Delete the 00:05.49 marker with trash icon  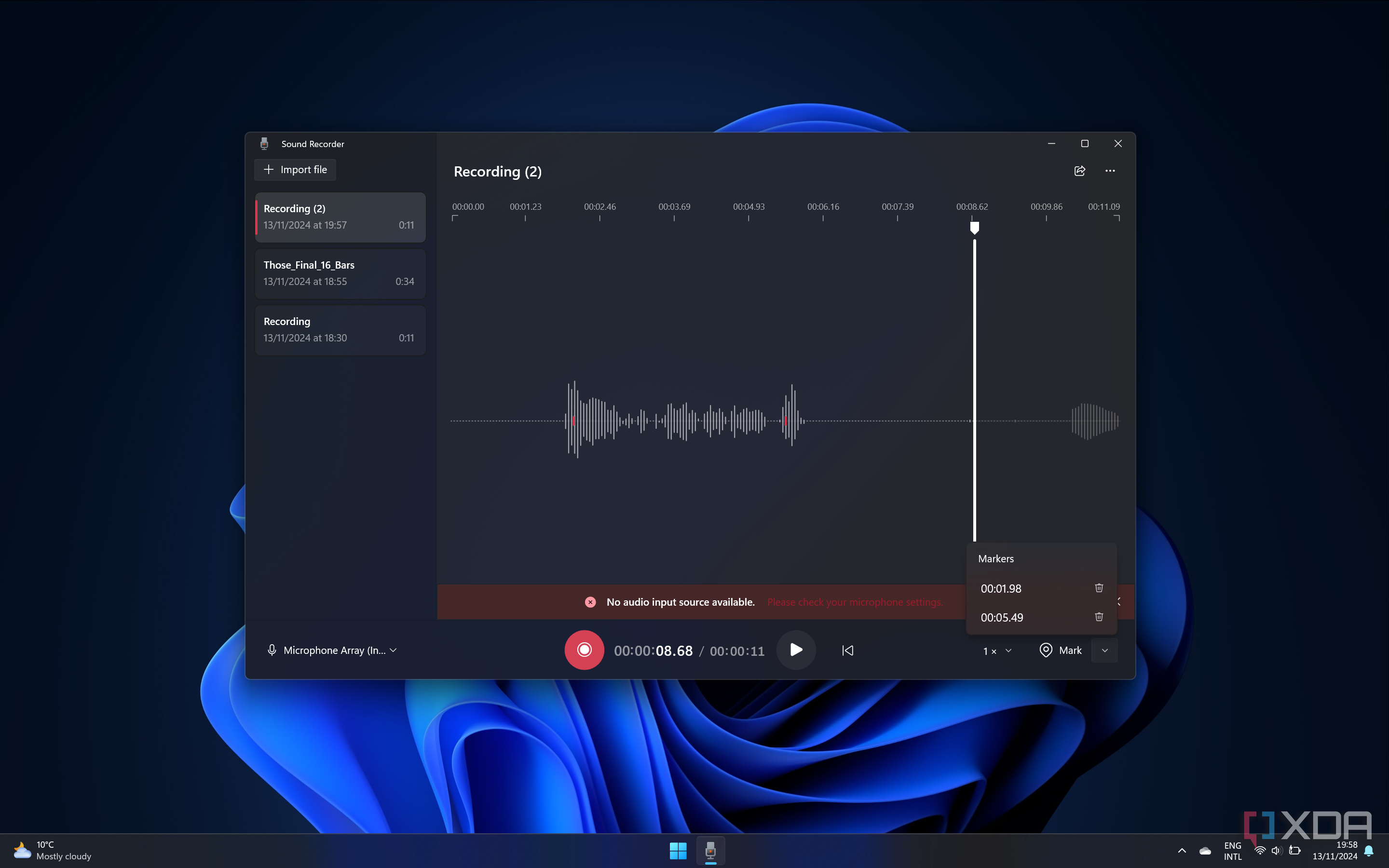point(1099,617)
